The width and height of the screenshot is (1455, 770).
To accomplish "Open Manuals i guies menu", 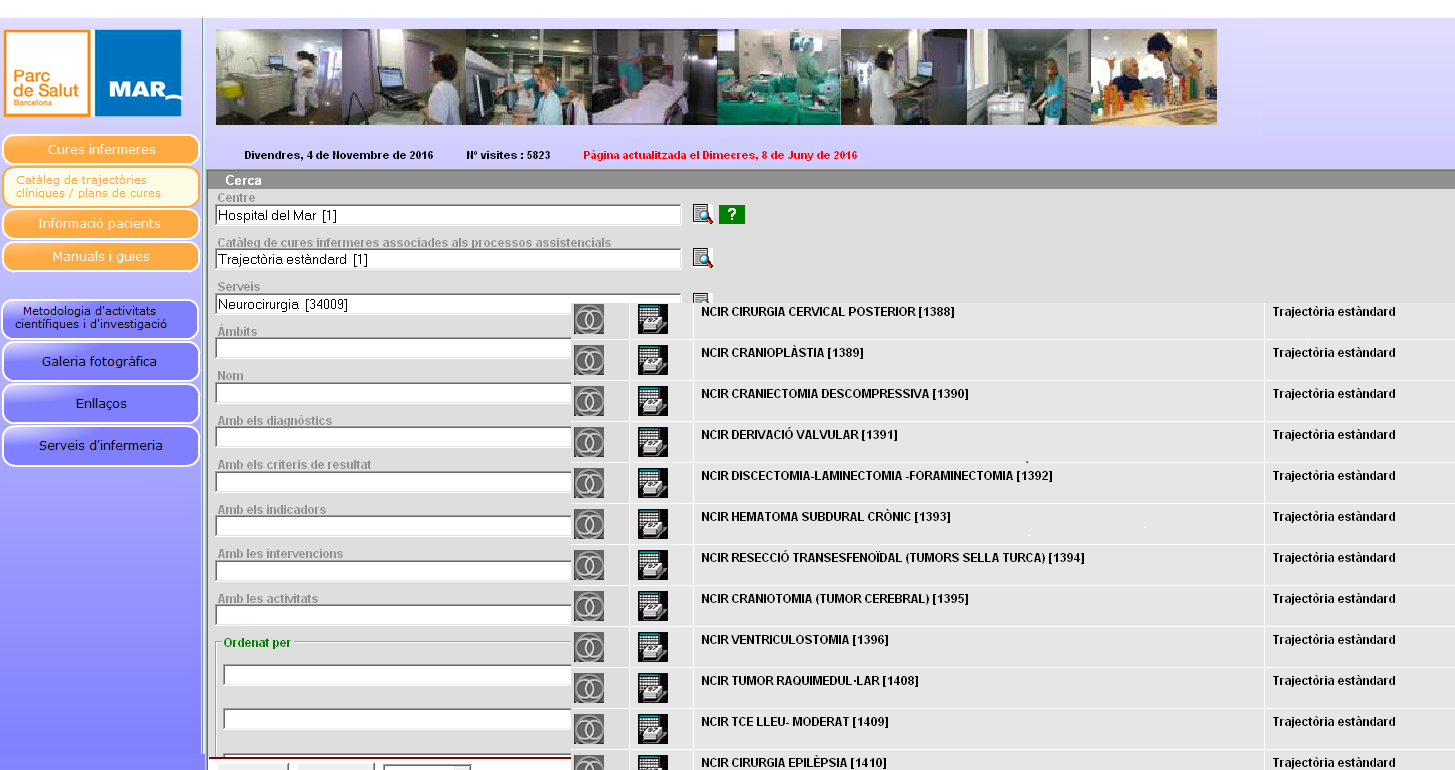I will pyautogui.click(x=101, y=257).
